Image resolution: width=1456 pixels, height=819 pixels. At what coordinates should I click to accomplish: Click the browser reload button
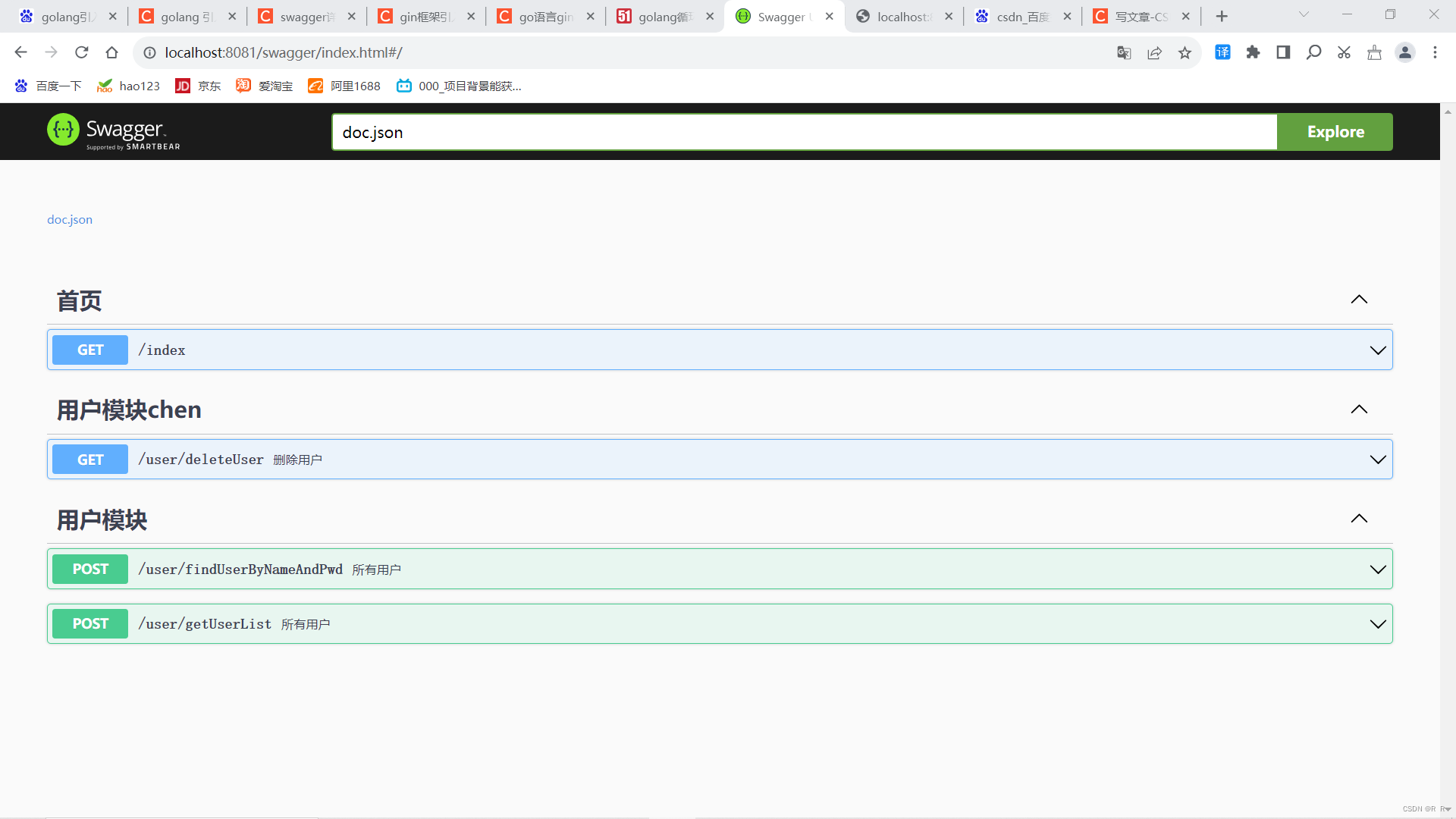tap(82, 52)
